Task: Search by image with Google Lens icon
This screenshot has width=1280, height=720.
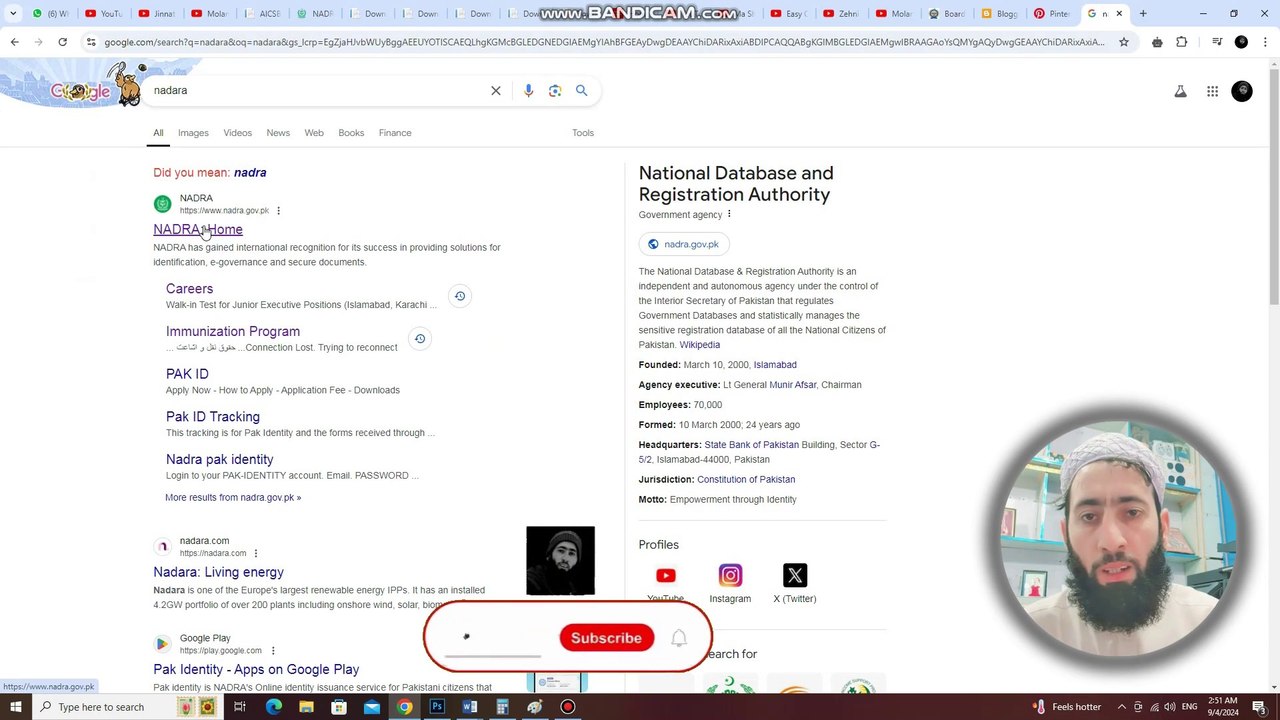Action: click(555, 90)
